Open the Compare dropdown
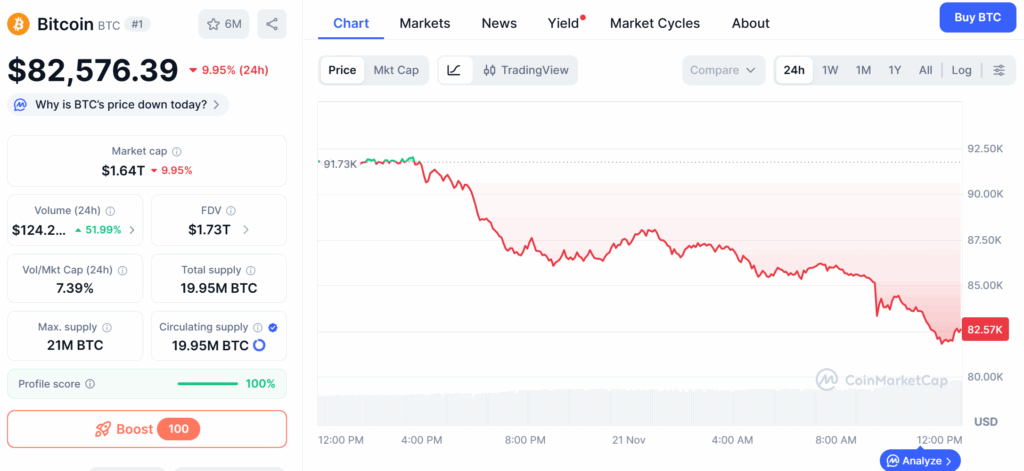The image size is (1024, 471). click(724, 70)
